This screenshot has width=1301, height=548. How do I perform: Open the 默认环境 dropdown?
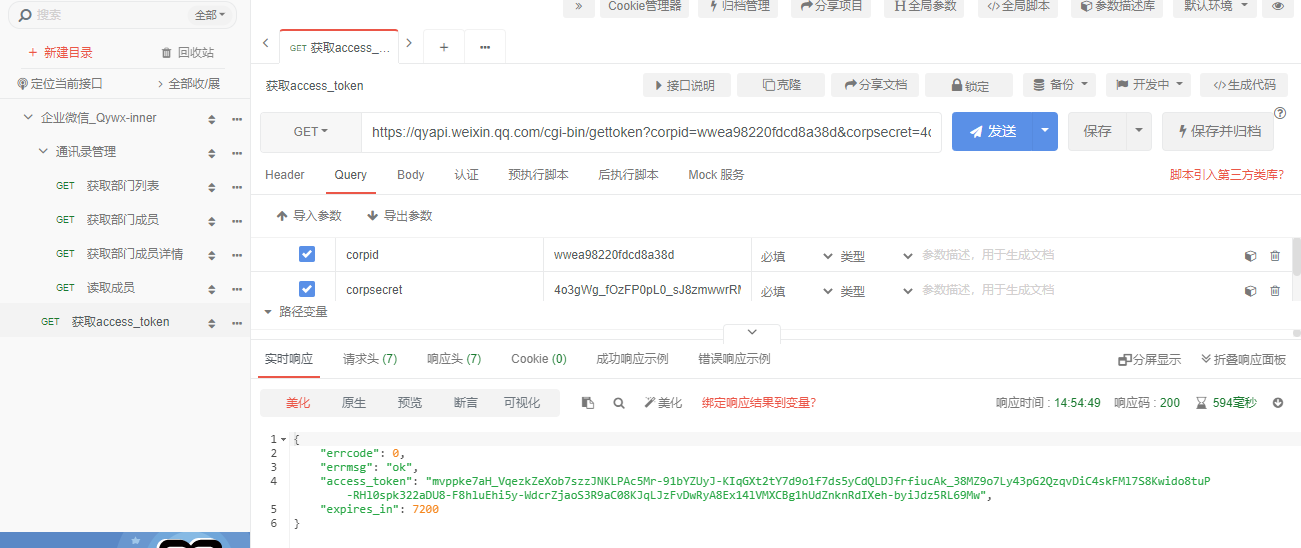click(1215, 6)
